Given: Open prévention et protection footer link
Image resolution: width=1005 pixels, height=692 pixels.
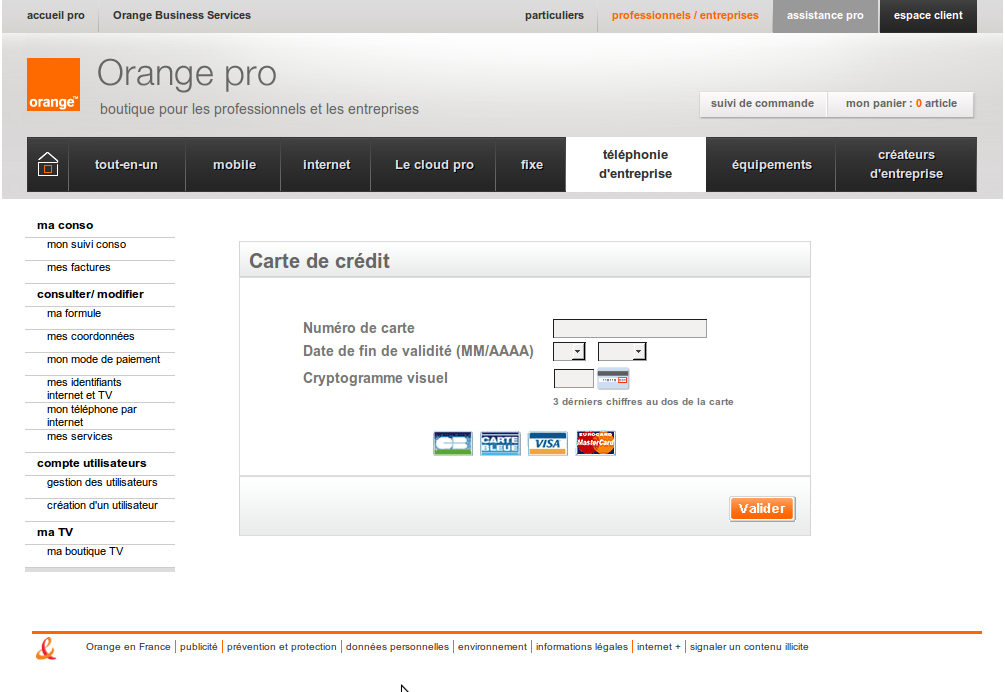Looking at the screenshot, I should pos(281,647).
